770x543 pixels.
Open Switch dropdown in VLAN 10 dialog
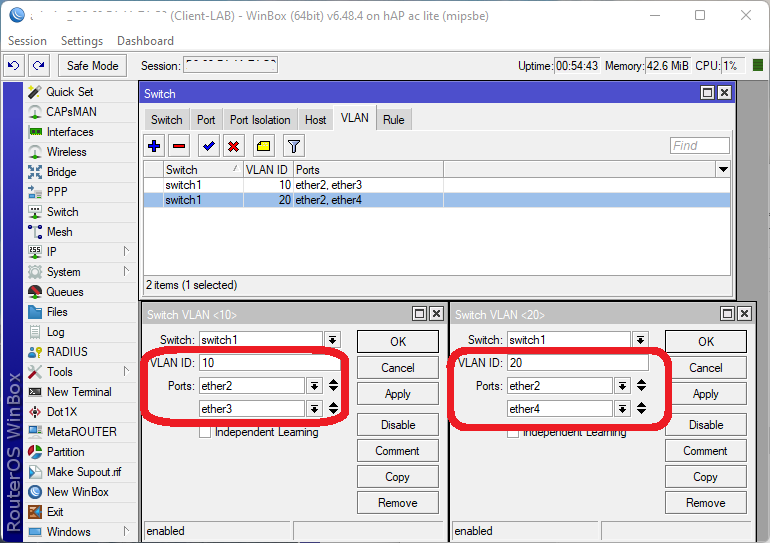[x=332, y=340]
